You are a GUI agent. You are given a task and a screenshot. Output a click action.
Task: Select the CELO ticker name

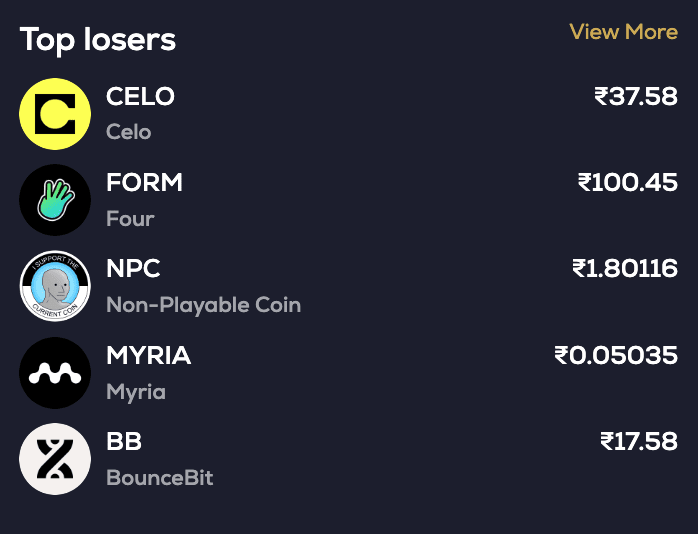point(140,97)
